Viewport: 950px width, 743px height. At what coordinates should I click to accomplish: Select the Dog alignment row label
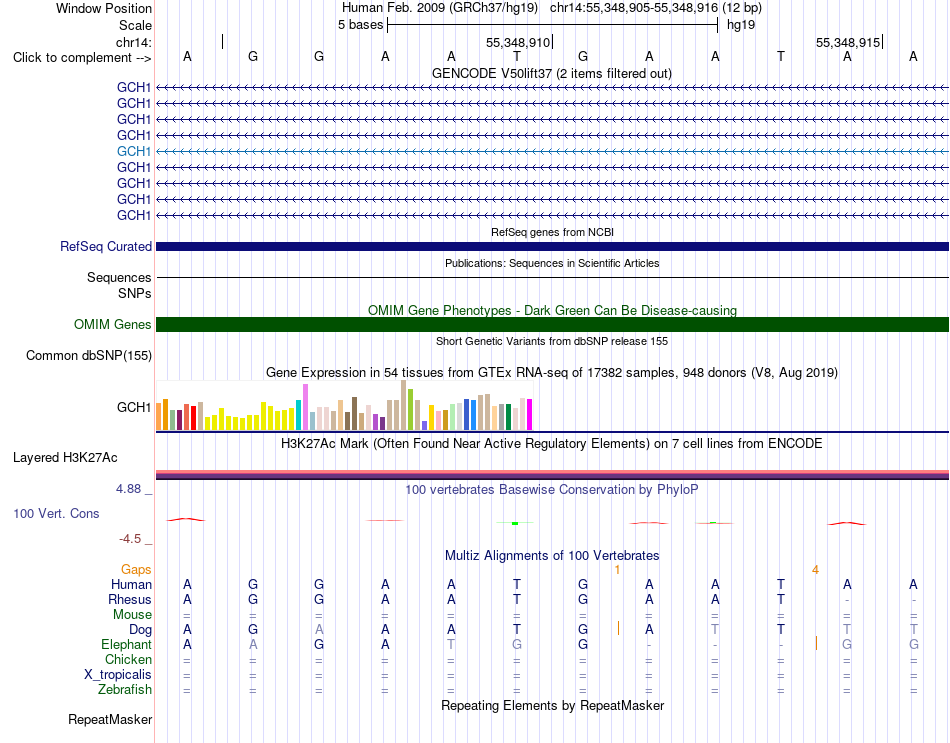[x=140, y=630]
